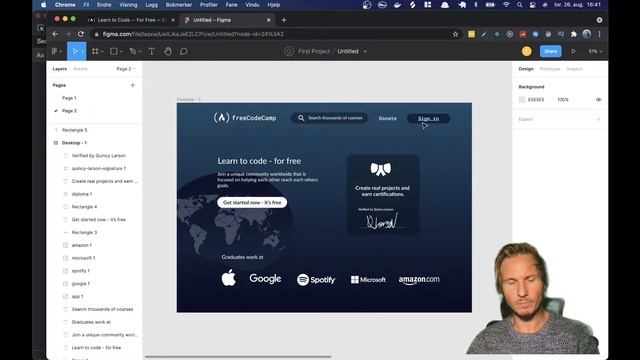Viewport: 640px width, 360px height.
Task: Click the Sign in button in design
Action: (x=429, y=118)
